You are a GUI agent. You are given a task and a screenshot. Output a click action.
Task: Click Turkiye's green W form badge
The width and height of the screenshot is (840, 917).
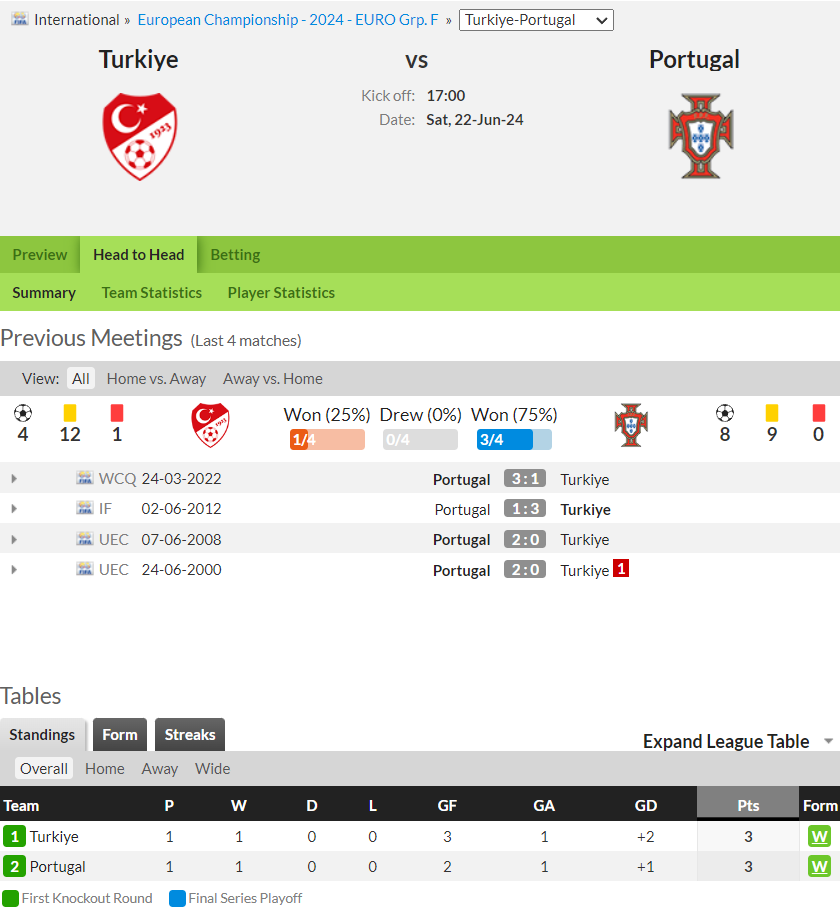tap(820, 837)
